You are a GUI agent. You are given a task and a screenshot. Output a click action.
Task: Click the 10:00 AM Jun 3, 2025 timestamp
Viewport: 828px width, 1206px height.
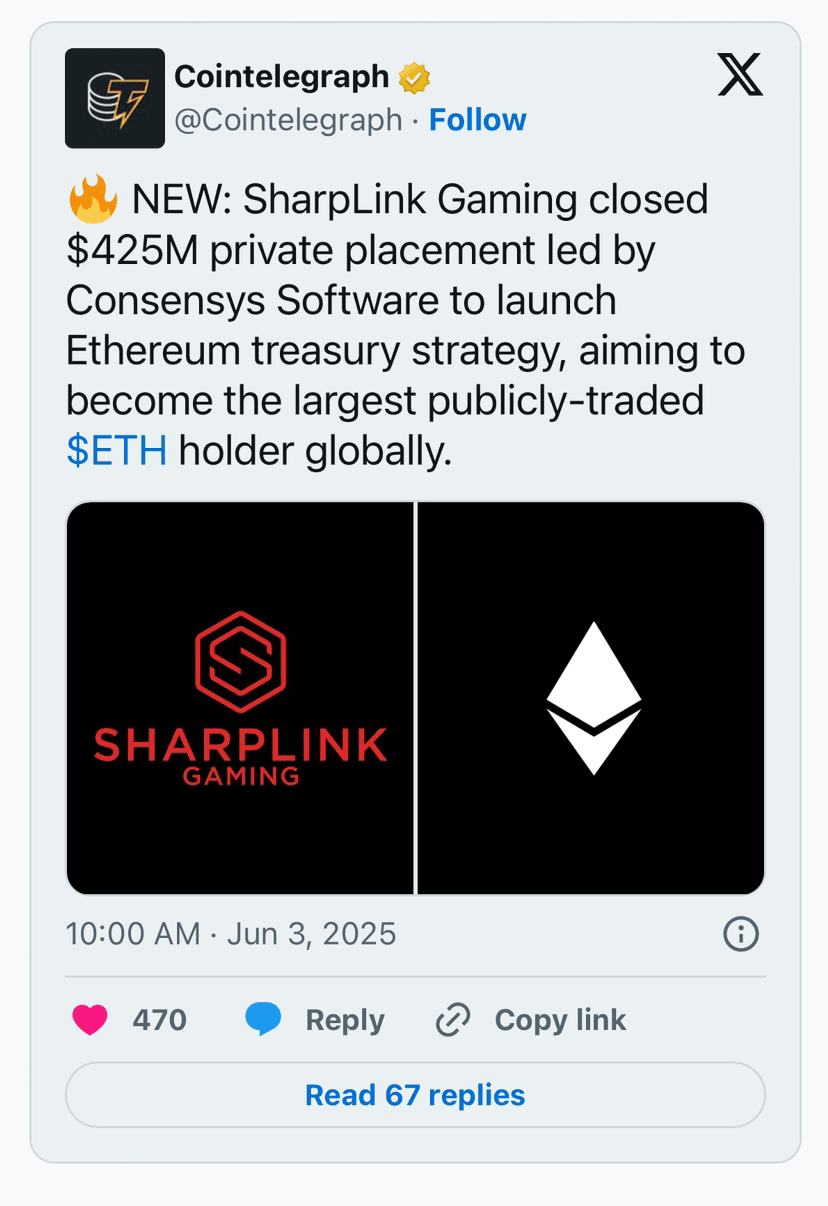tap(231, 934)
